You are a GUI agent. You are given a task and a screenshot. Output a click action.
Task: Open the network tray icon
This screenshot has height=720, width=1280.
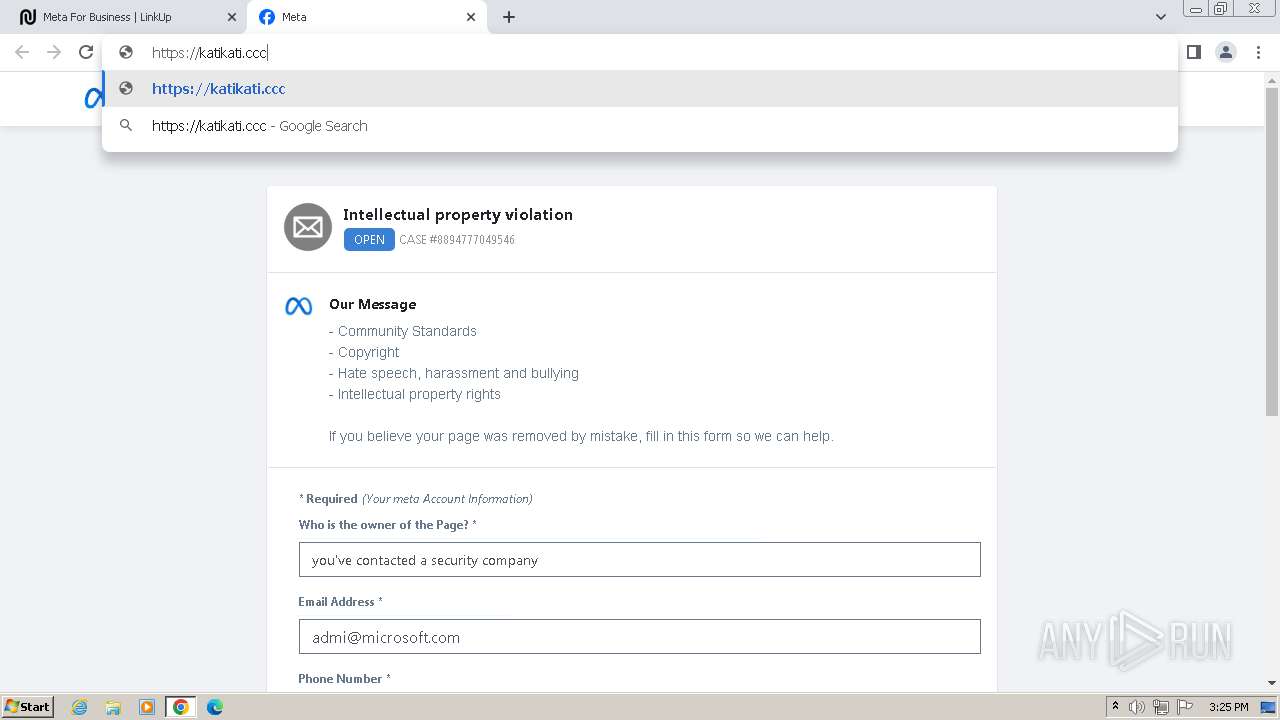[x=1161, y=707]
